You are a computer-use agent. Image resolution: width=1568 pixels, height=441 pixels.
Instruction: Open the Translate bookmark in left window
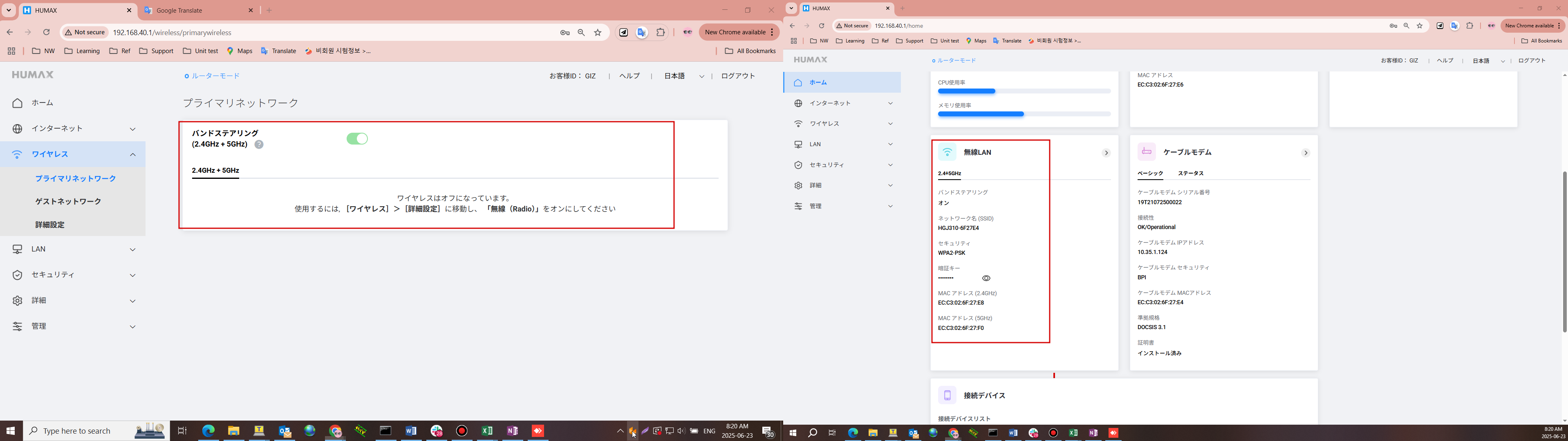pyautogui.click(x=278, y=51)
